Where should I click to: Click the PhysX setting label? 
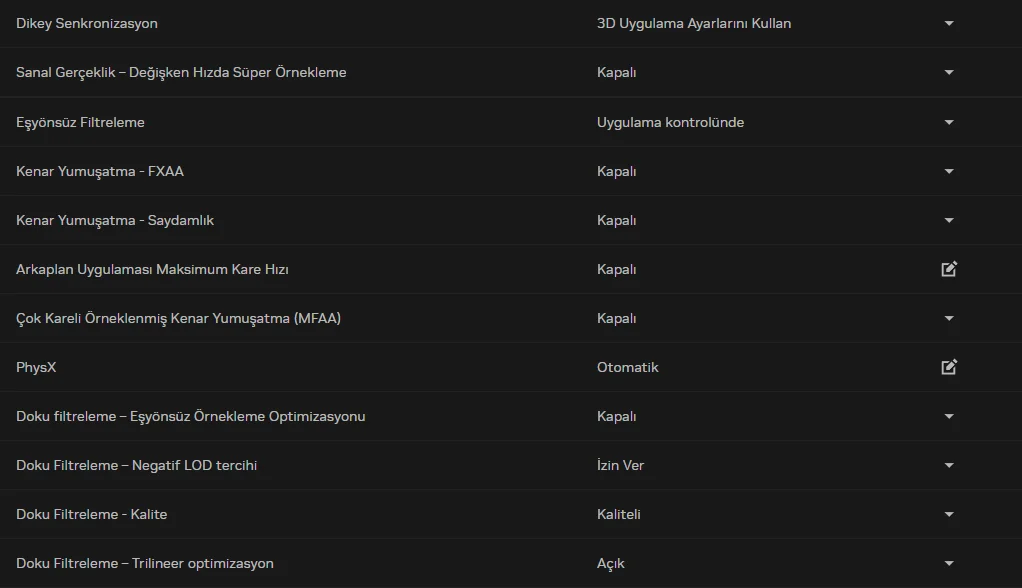point(36,367)
